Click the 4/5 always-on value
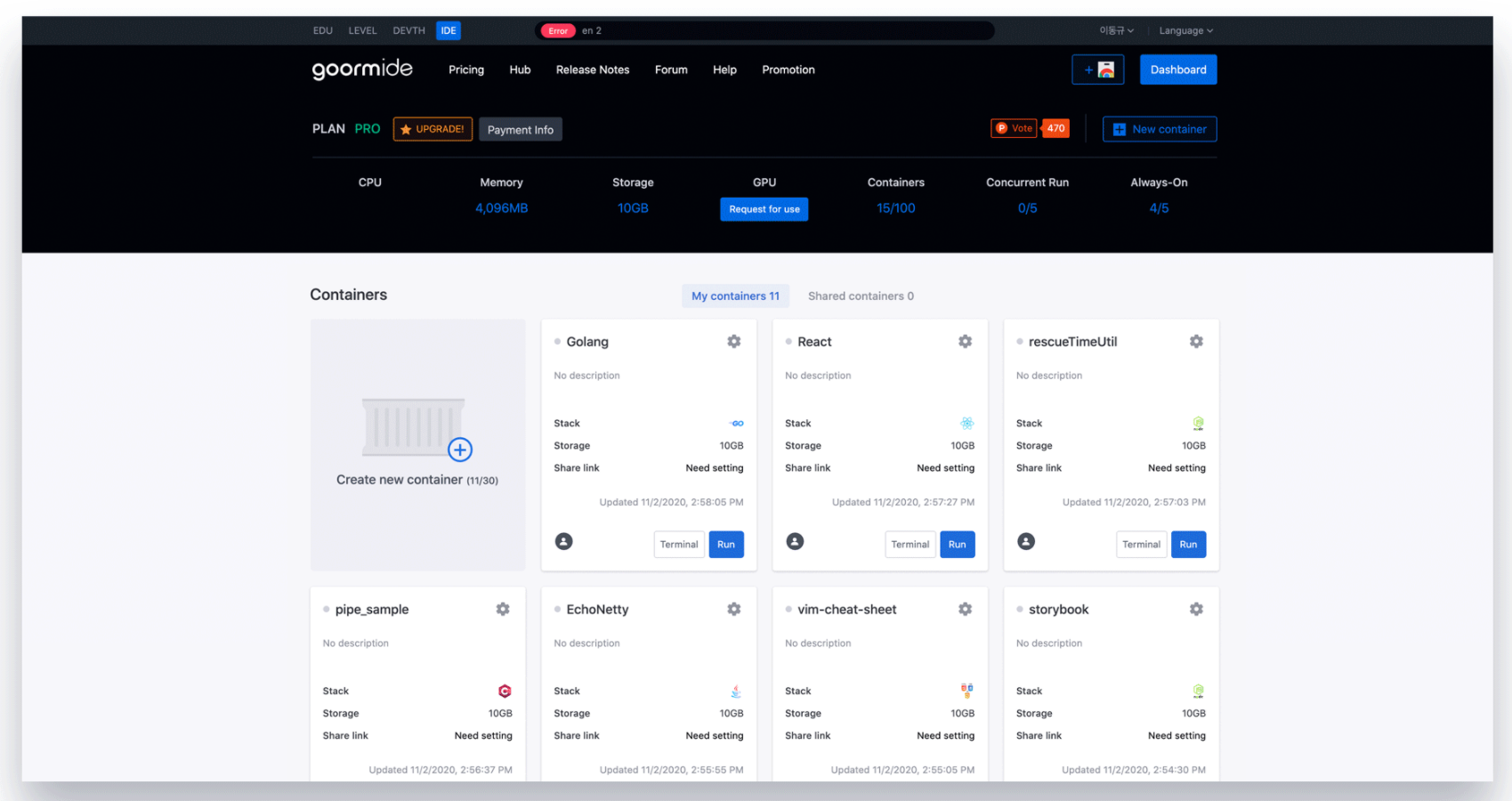Screen dimensions: 1512x801 pyautogui.click(x=1159, y=208)
